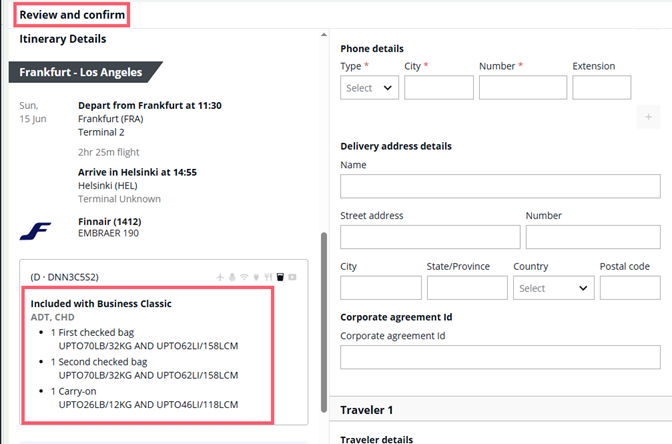672x444 pixels.
Task: Click the delivery address Name field
Action: [x=500, y=187]
